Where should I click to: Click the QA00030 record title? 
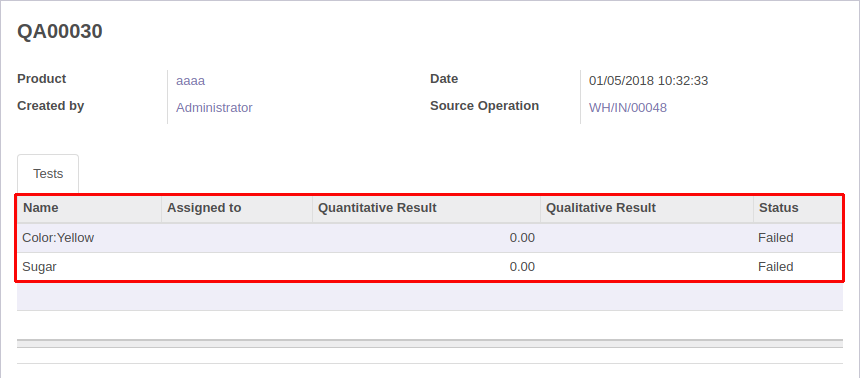click(x=60, y=32)
